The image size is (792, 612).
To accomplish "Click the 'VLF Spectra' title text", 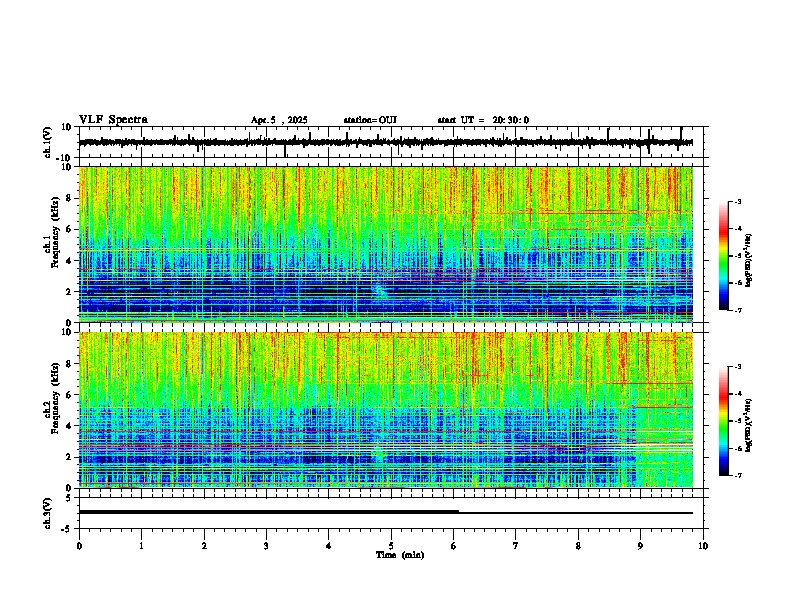I will pyautogui.click(x=113, y=120).
